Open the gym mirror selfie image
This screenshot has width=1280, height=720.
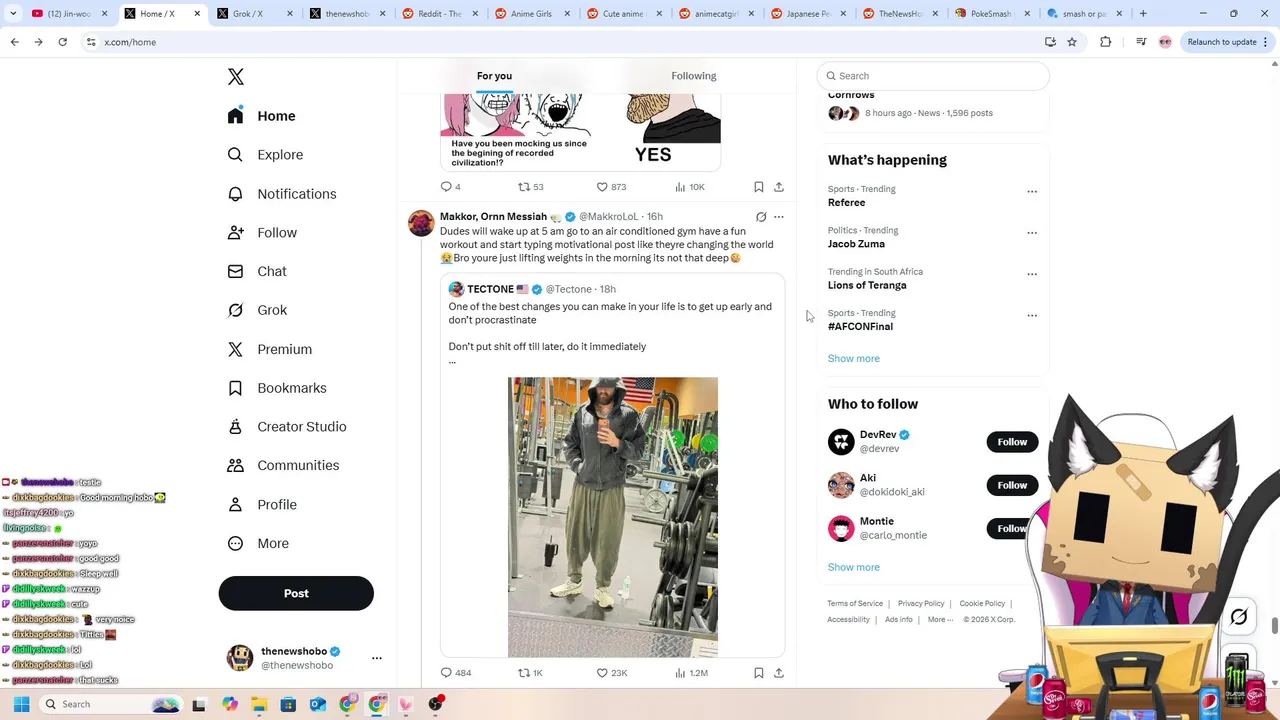pyautogui.click(x=613, y=517)
